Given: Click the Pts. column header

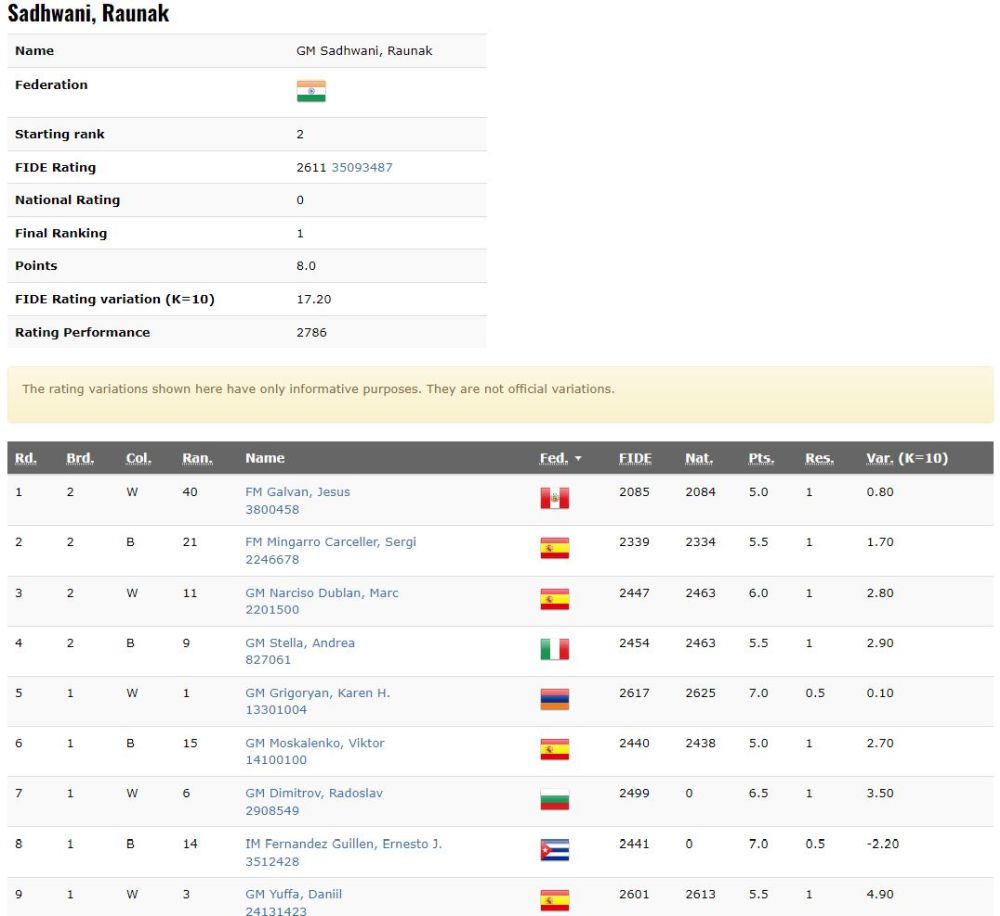Looking at the screenshot, I should click(x=761, y=458).
